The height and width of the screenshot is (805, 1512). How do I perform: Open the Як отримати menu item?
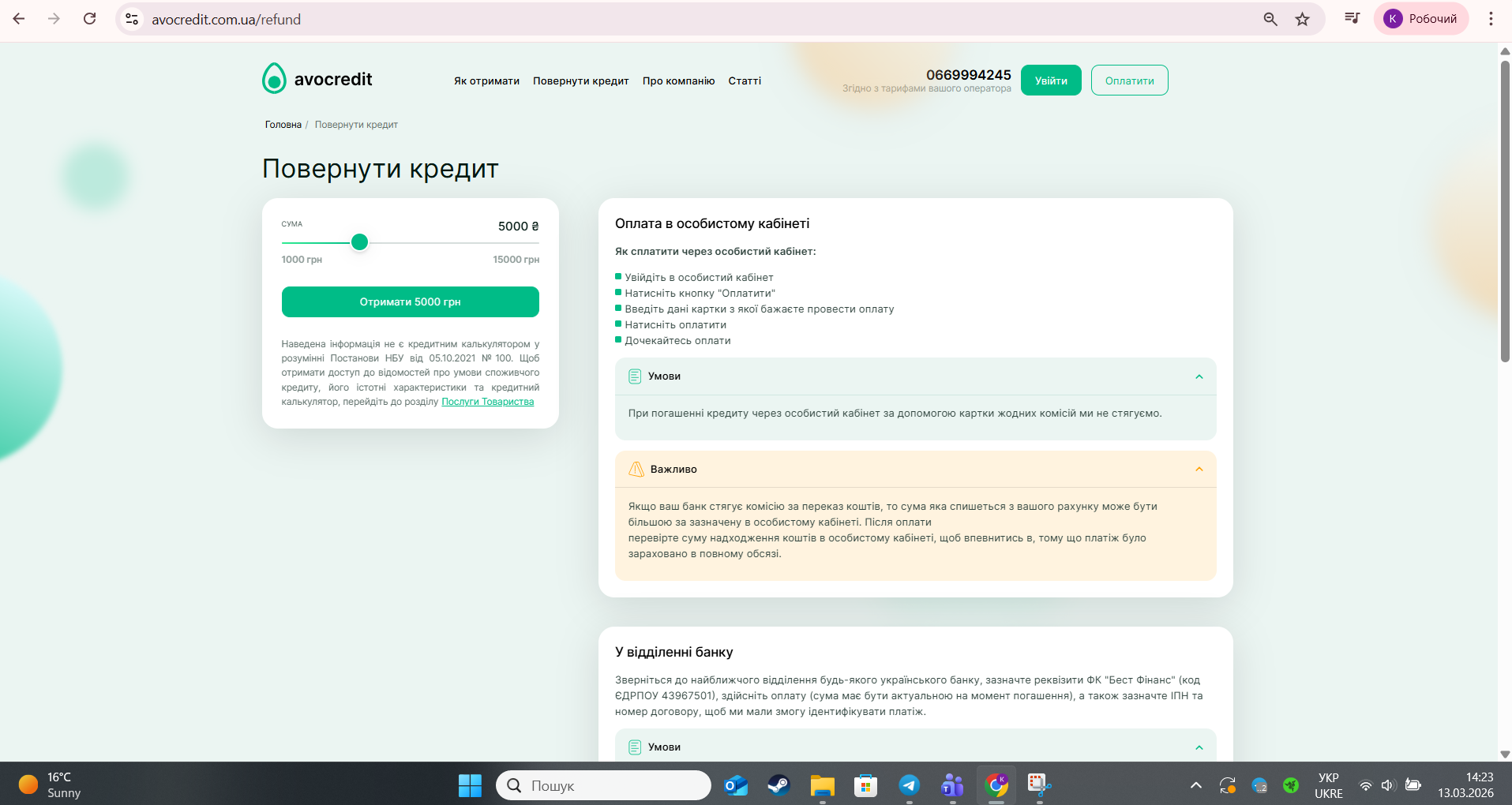(x=486, y=80)
